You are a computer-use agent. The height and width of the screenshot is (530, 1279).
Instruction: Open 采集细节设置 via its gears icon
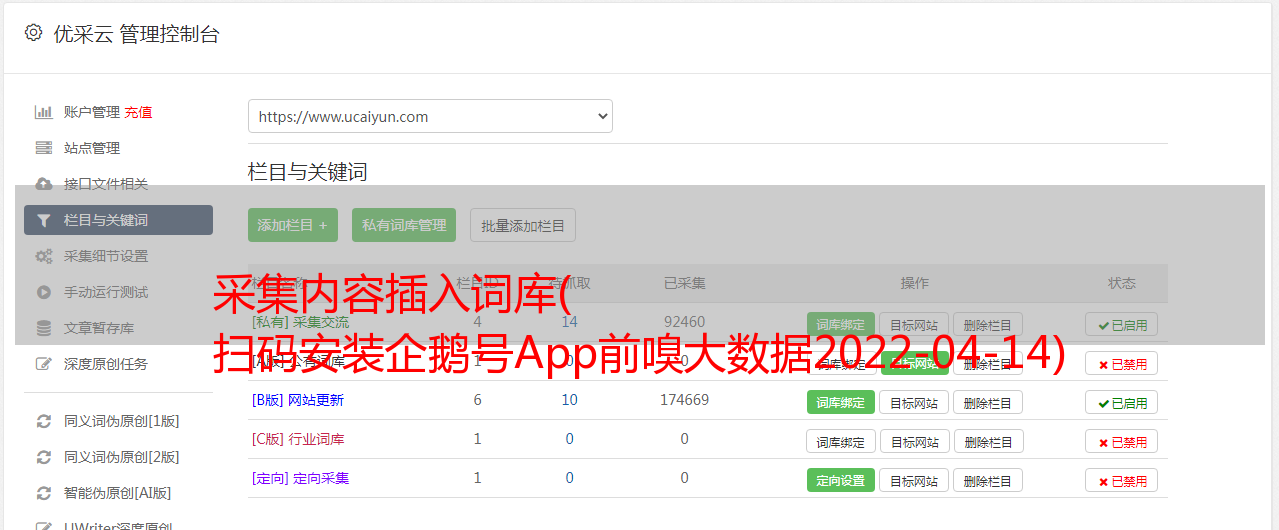pyautogui.click(x=44, y=256)
